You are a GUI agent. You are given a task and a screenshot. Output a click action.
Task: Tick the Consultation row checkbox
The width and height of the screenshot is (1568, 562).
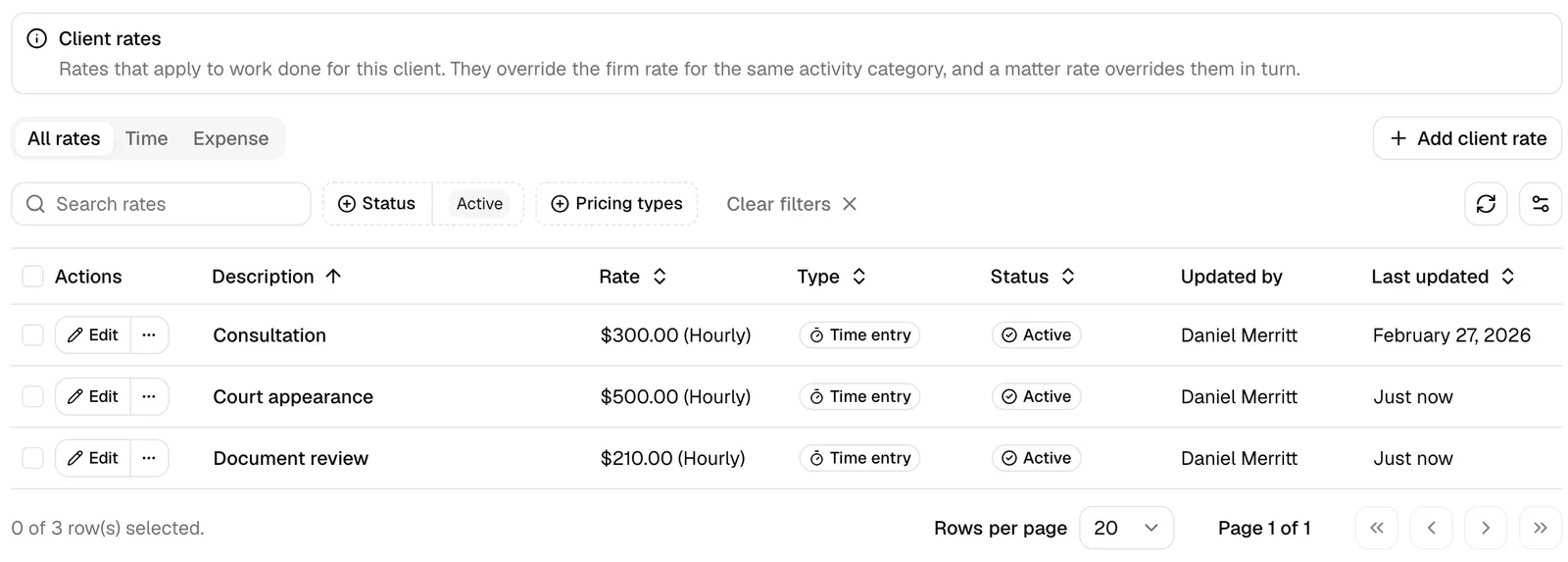(x=32, y=335)
